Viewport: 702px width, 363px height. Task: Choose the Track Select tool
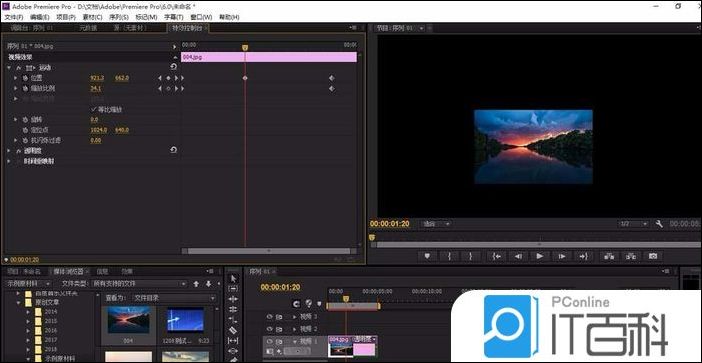(x=233, y=289)
